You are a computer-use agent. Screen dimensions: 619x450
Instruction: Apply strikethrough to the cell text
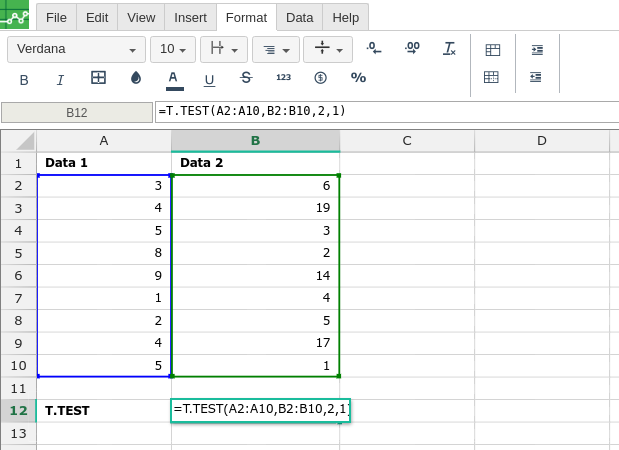246,78
